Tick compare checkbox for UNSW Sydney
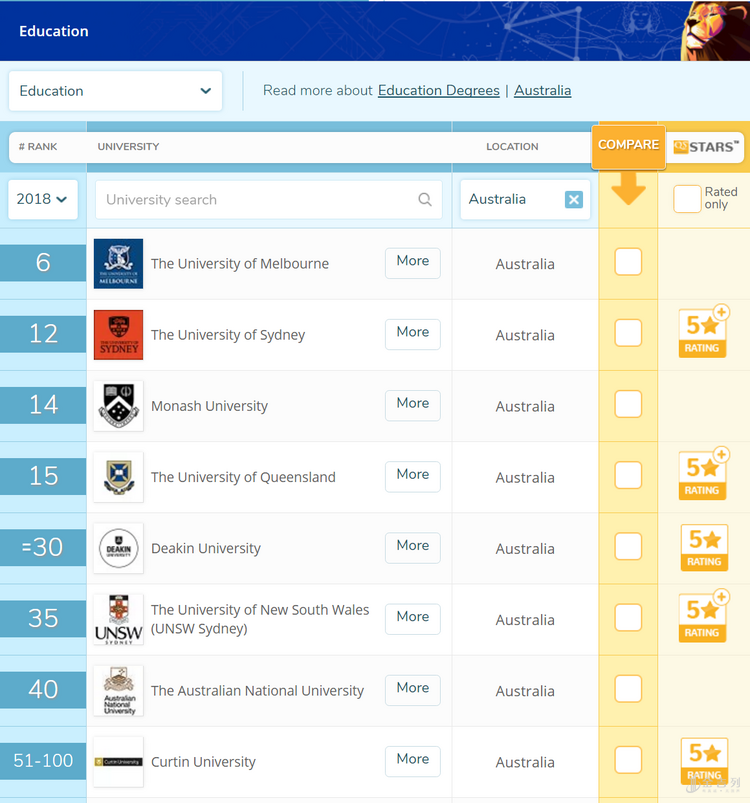The width and height of the screenshot is (750, 803). click(x=628, y=618)
